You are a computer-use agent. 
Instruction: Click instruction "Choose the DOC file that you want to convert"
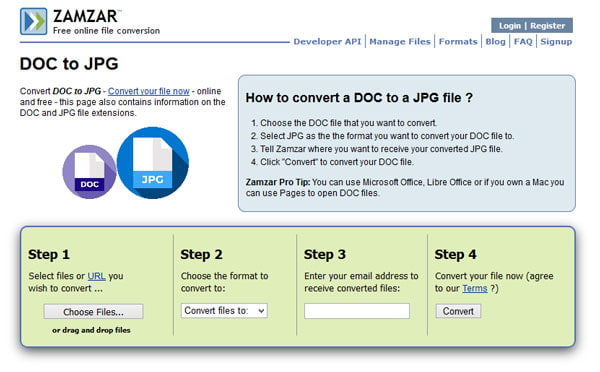tap(348, 123)
